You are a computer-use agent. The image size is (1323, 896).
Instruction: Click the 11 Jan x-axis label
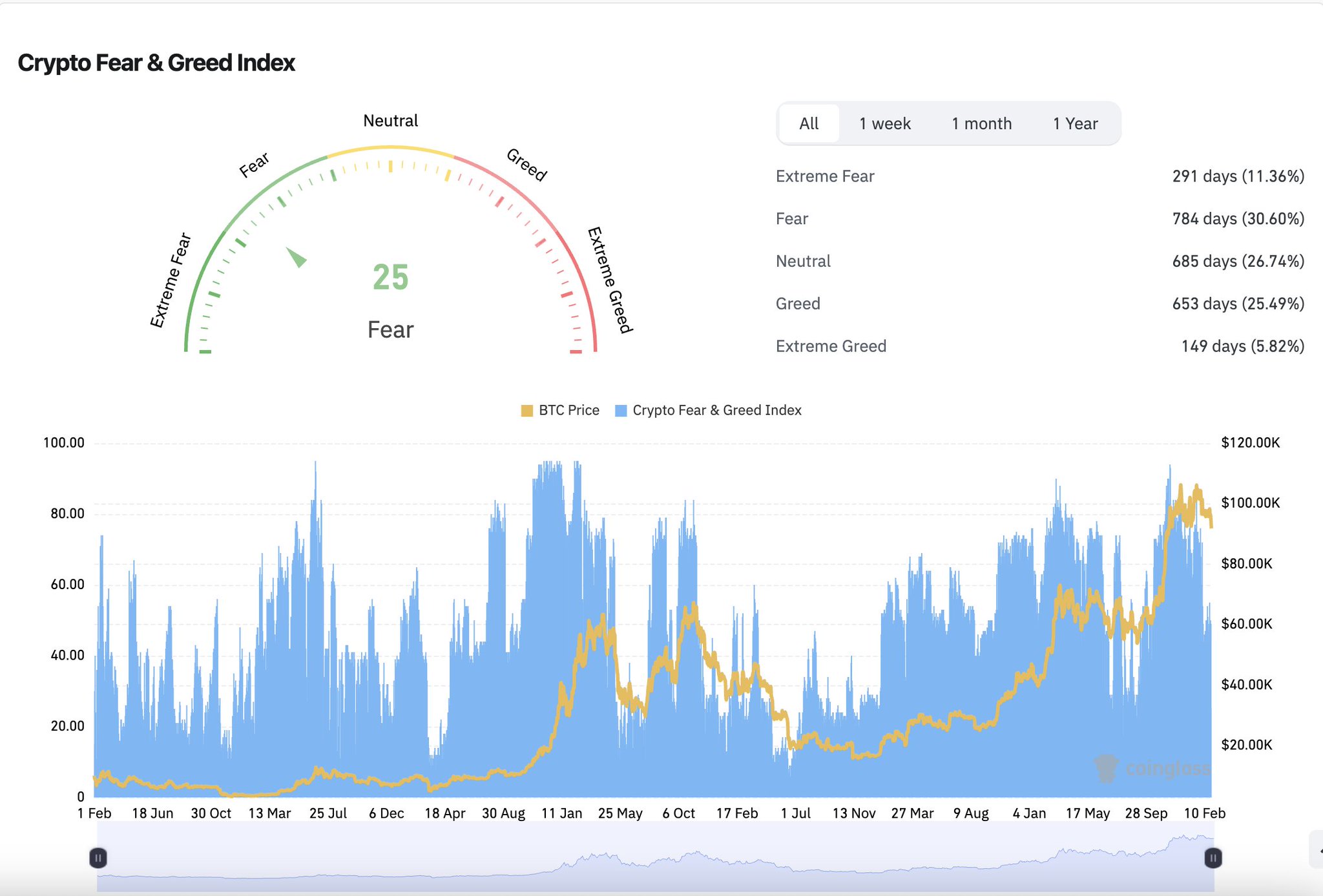click(x=561, y=813)
